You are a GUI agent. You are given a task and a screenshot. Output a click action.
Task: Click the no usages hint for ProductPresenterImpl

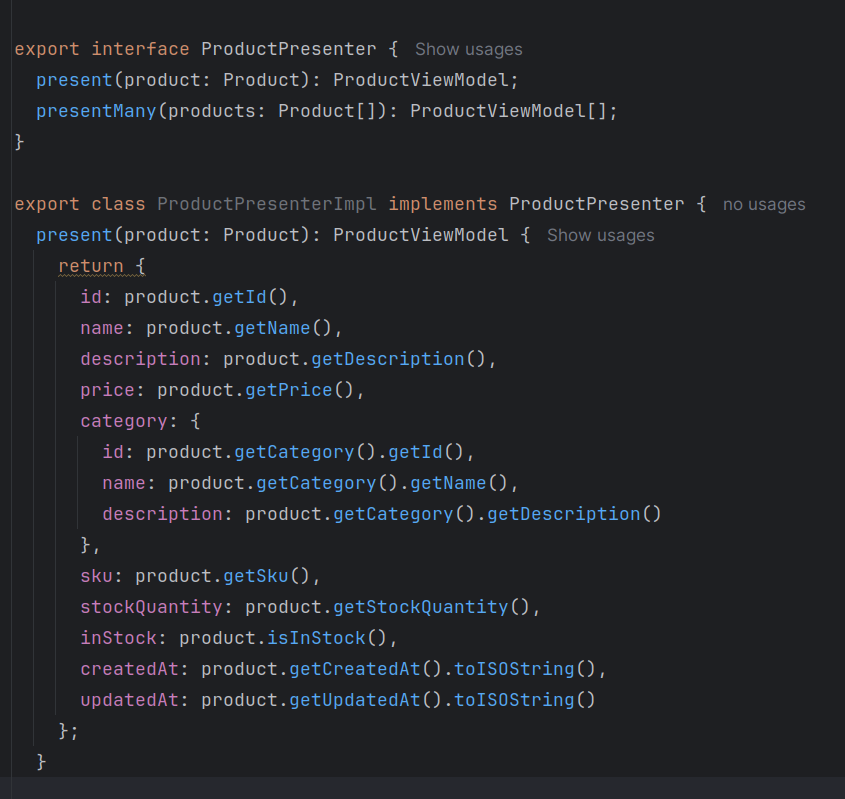(763, 203)
